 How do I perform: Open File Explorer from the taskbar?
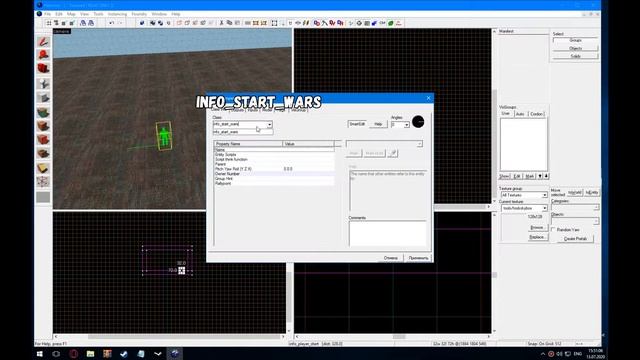click(91, 354)
